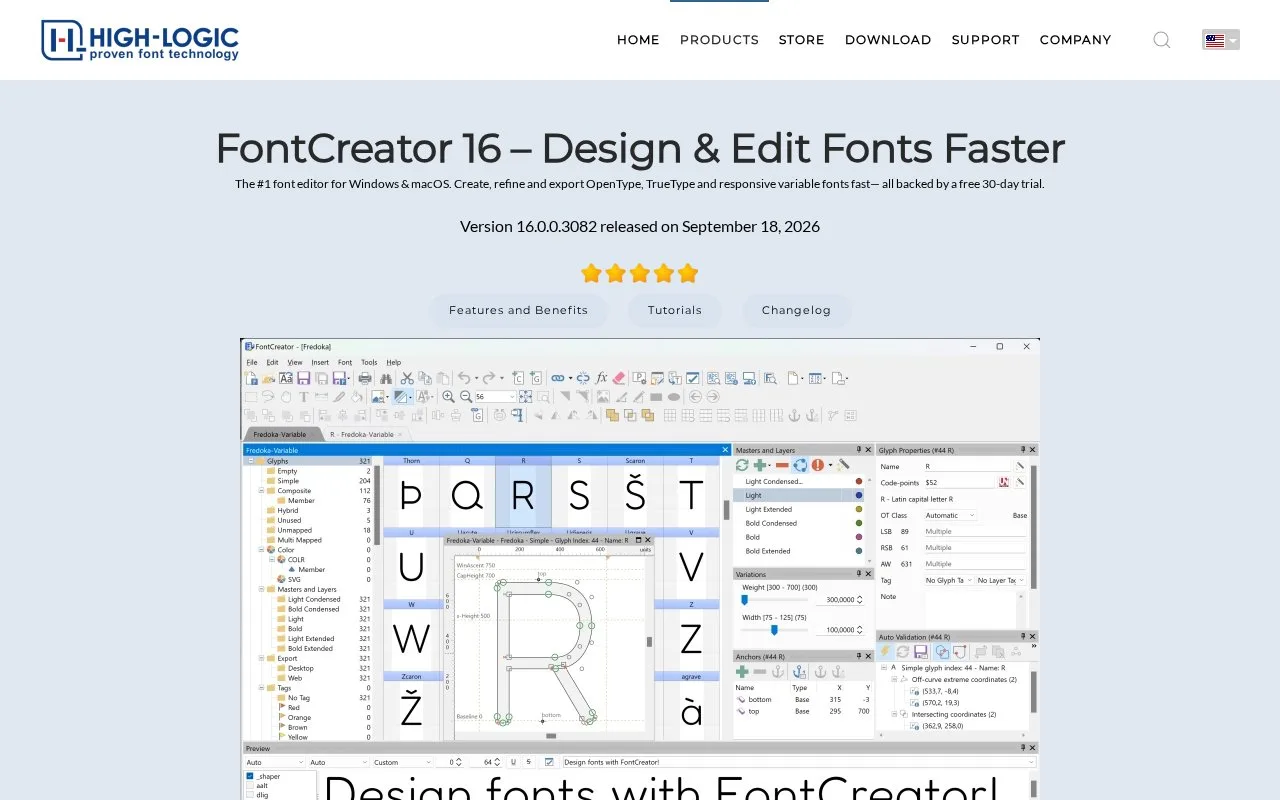Open the US flag language dropdown
1280x800 pixels.
(x=1221, y=40)
